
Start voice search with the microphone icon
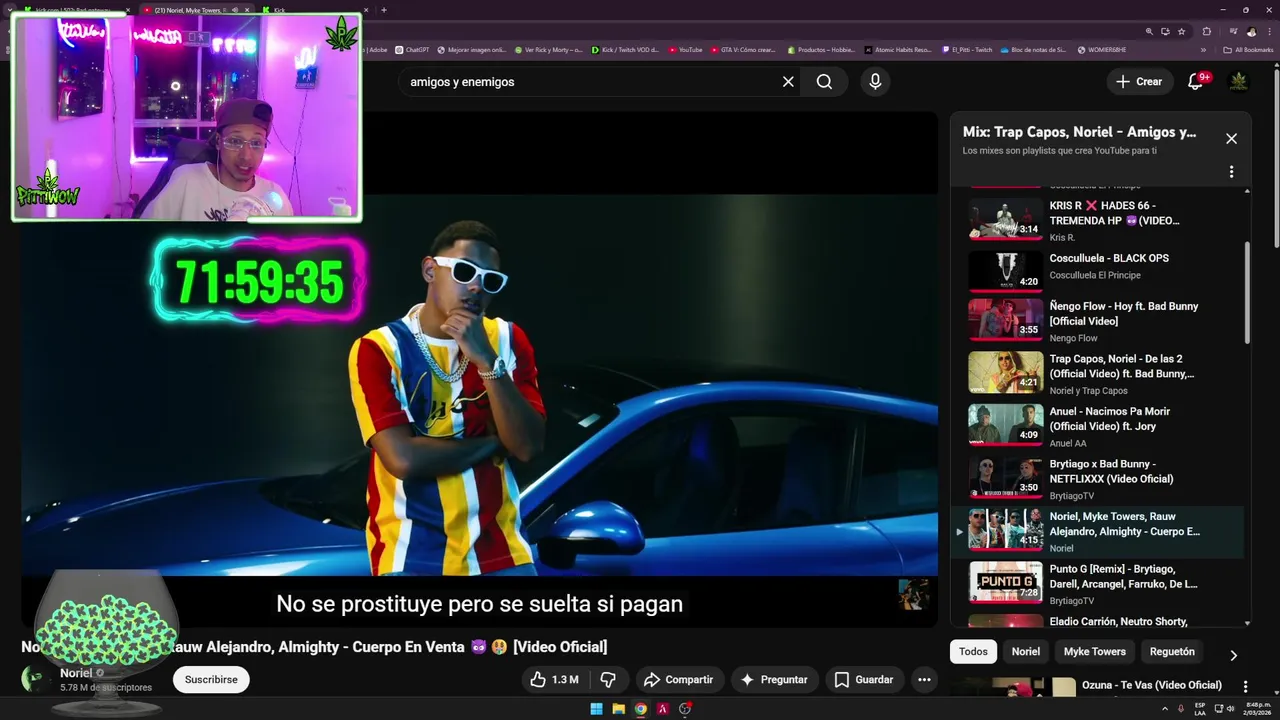point(875,82)
